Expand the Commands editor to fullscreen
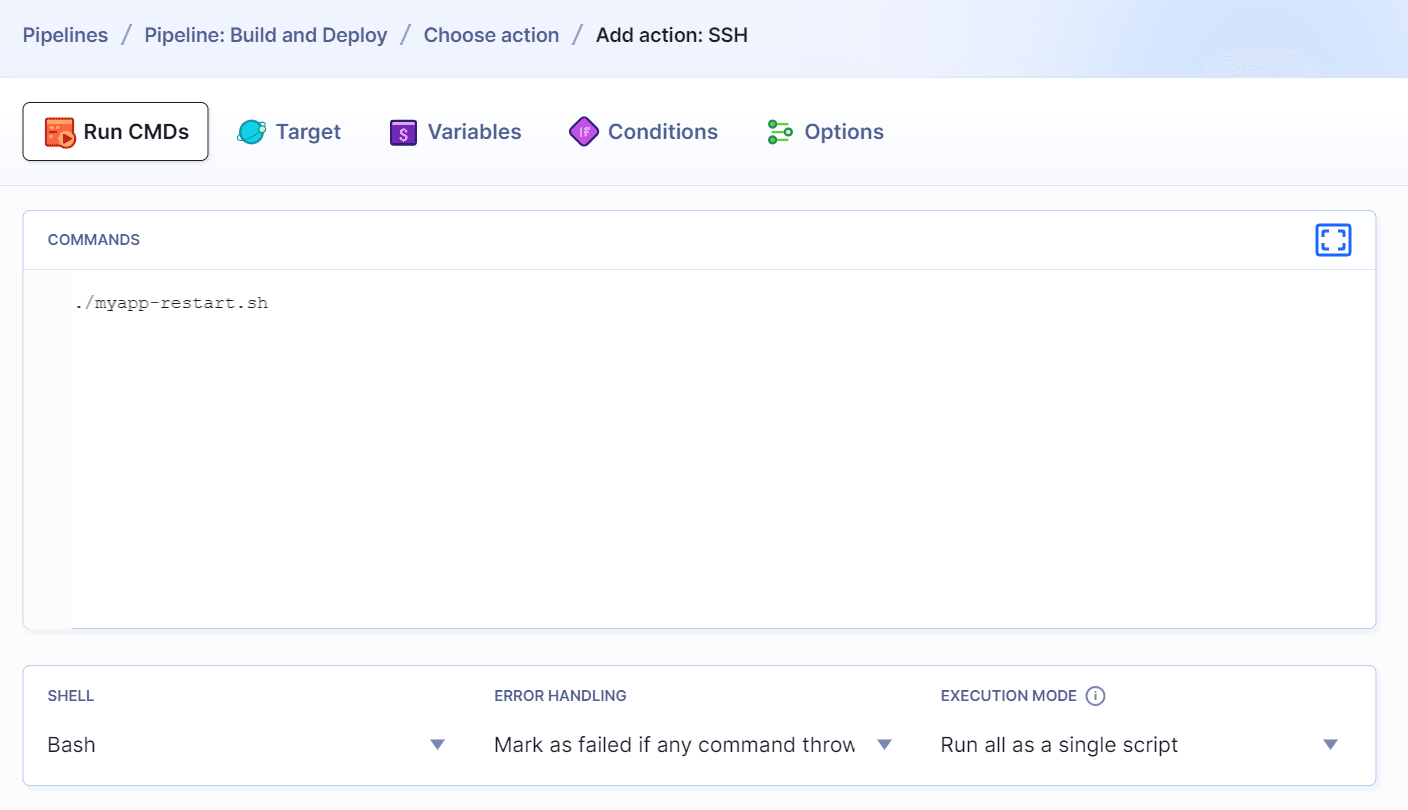The height and width of the screenshot is (810, 1408). (x=1333, y=240)
